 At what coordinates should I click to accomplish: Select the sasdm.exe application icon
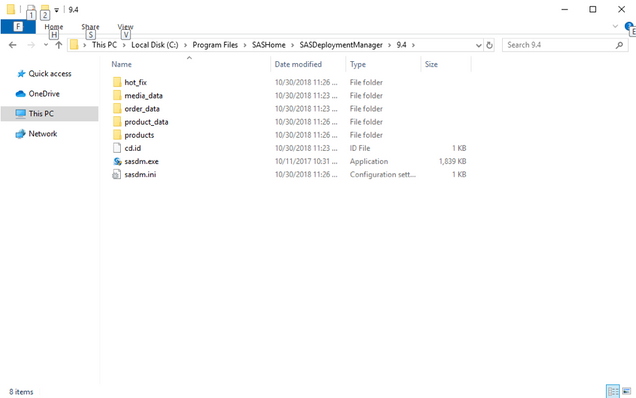tap(117, 161)
